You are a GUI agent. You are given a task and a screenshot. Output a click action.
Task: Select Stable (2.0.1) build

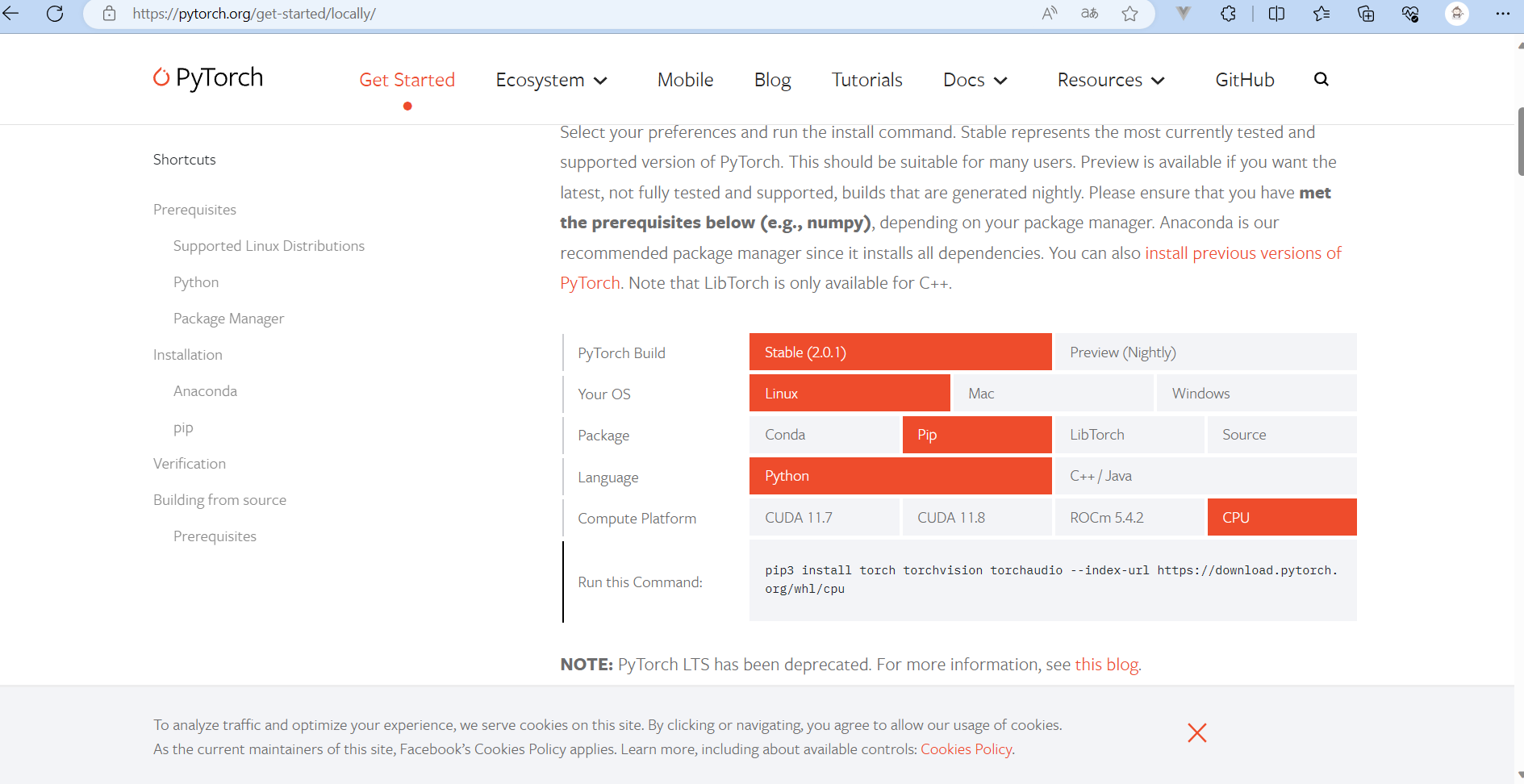click(900, 352)
